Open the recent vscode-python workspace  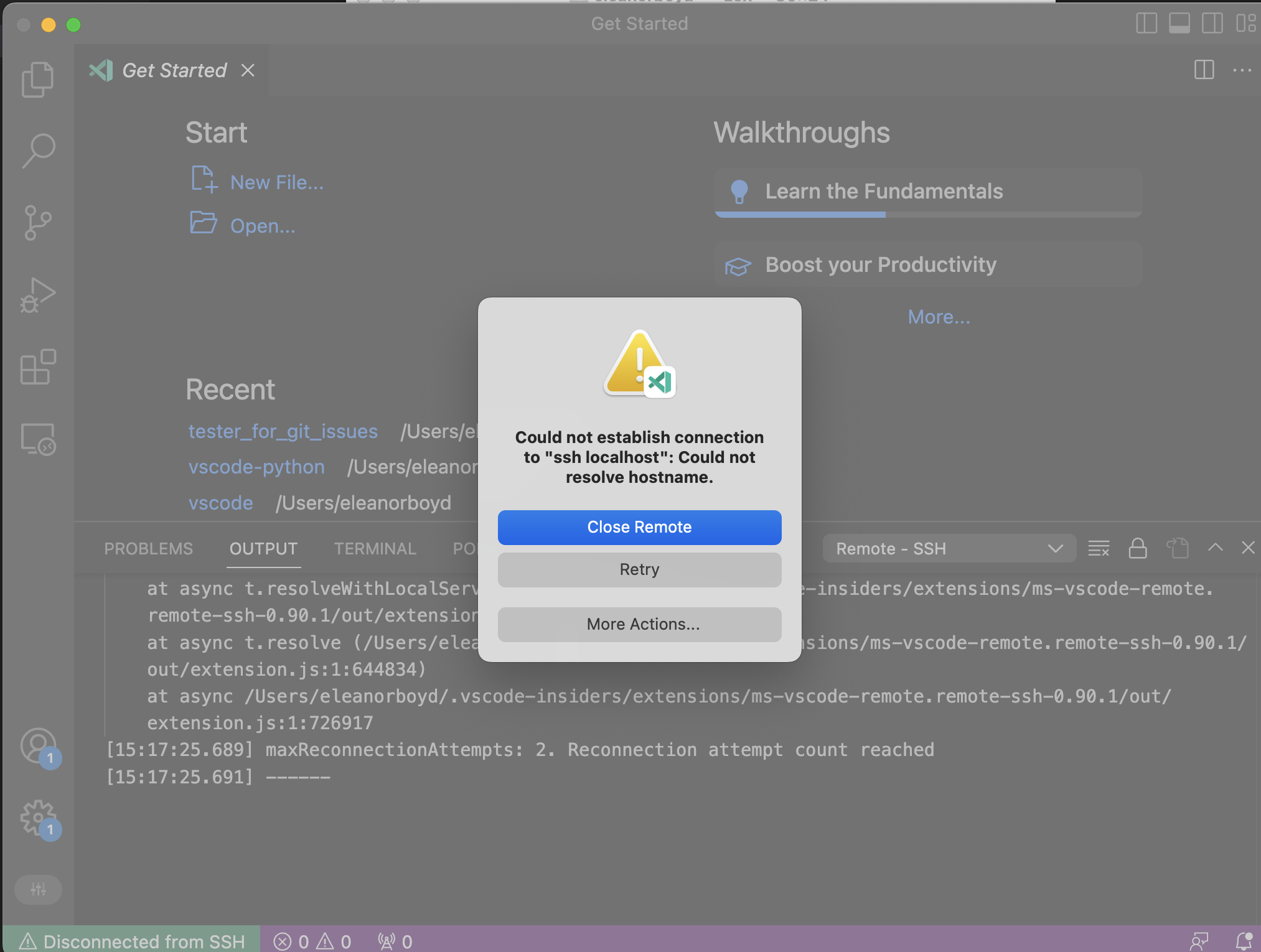pyautogui.click(x=256, y=467)
